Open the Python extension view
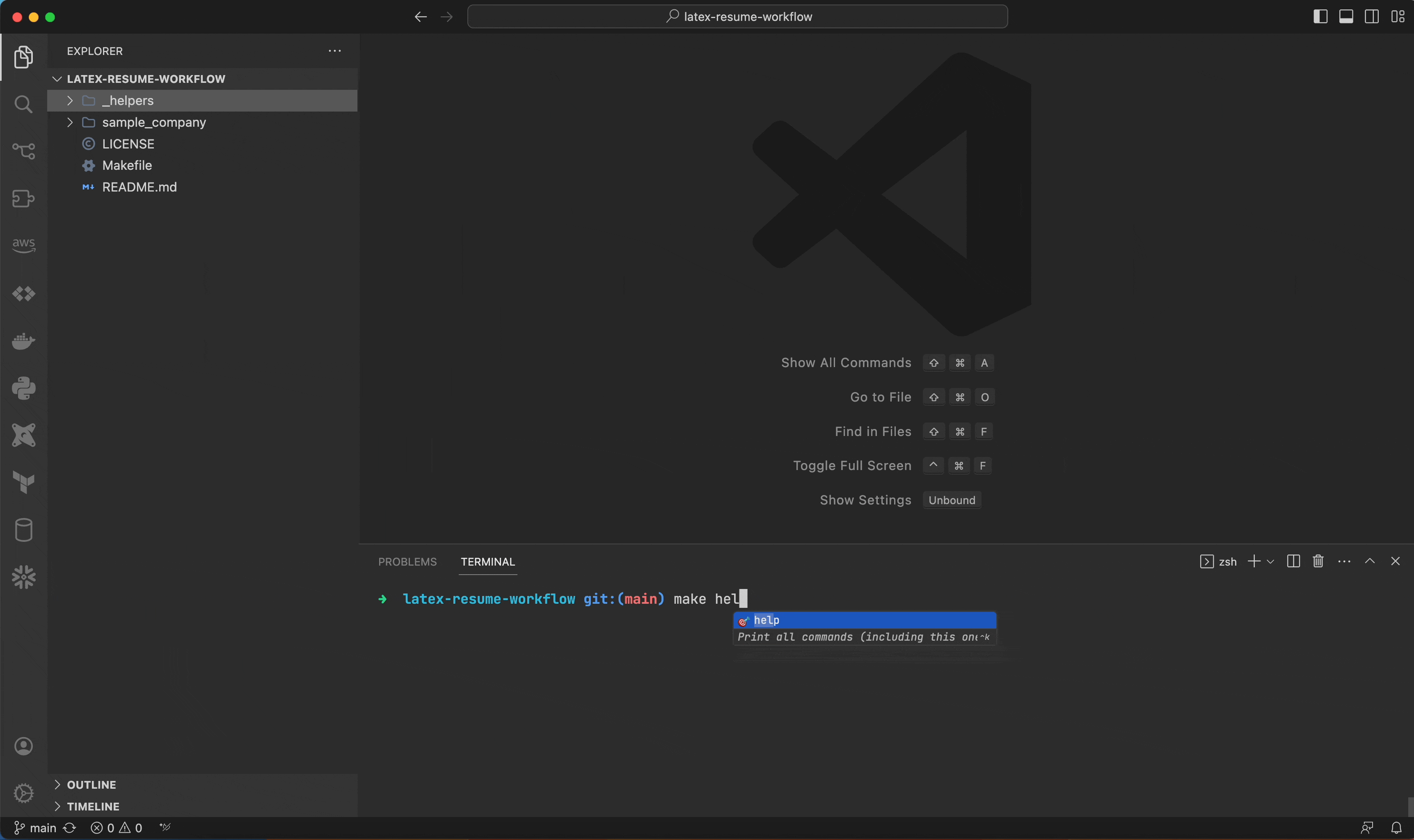1414x840 pixels. point(23,388)
